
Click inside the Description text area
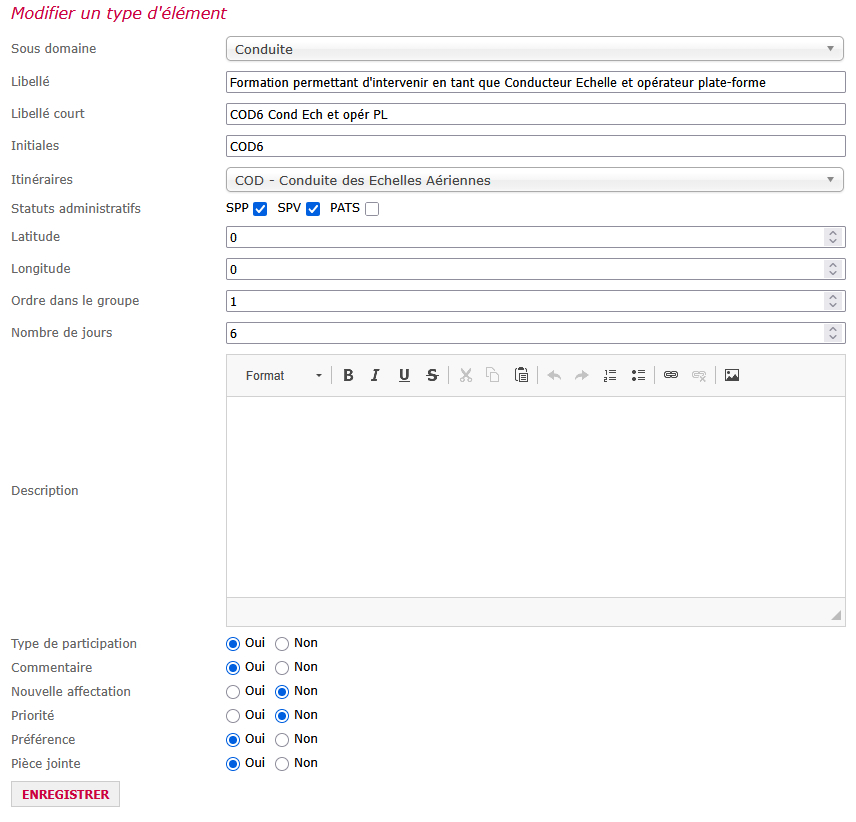(536, 497)
